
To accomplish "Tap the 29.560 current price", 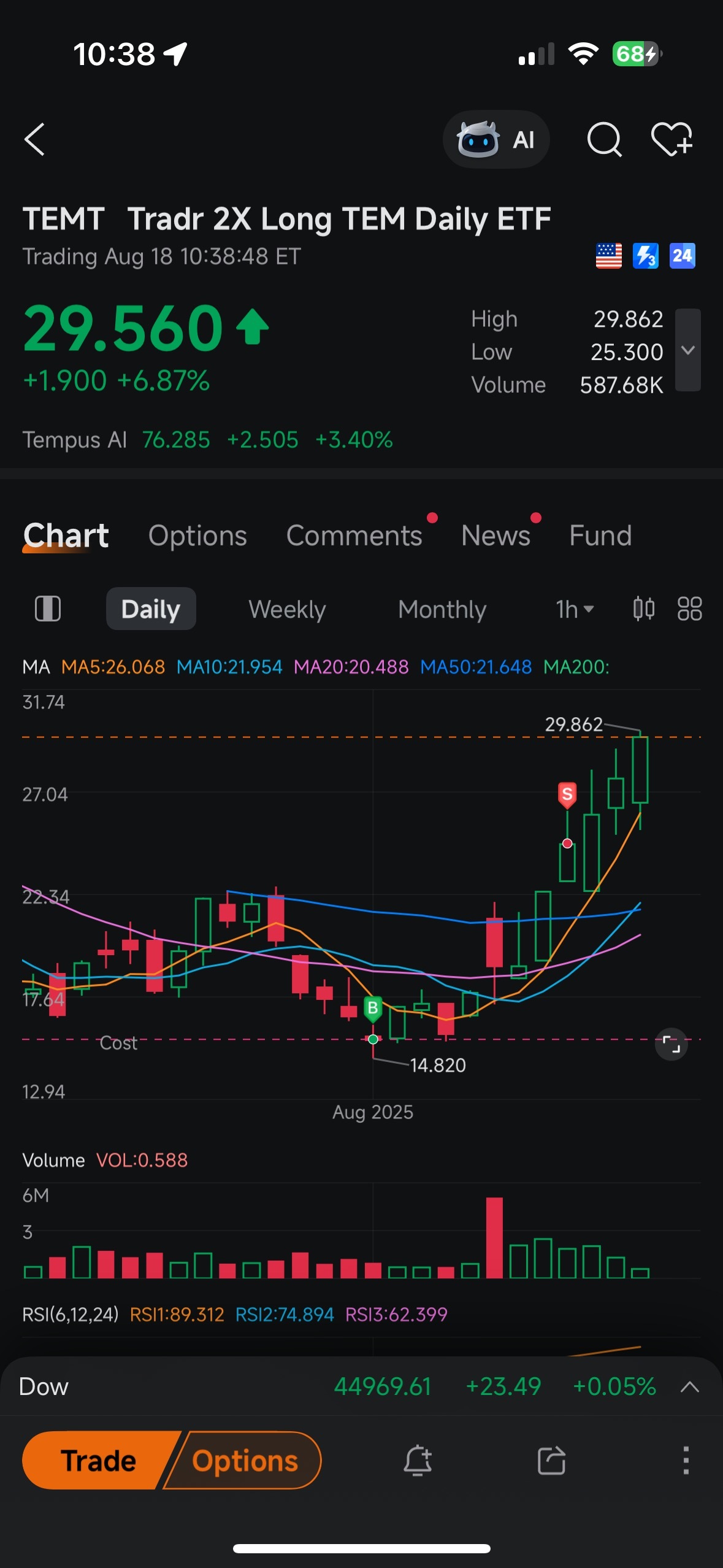I will click(x=123, y=328).
